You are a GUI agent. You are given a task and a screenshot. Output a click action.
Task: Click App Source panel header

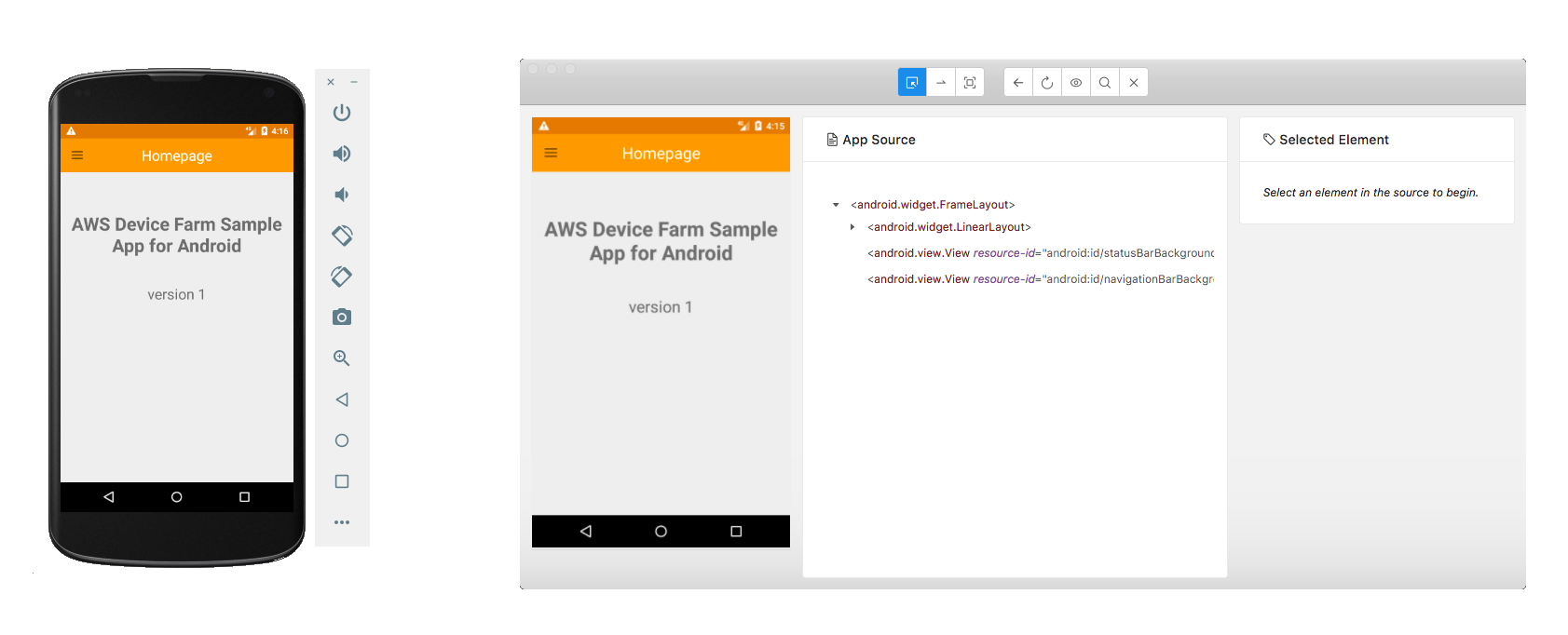click(x=871, y=140)
